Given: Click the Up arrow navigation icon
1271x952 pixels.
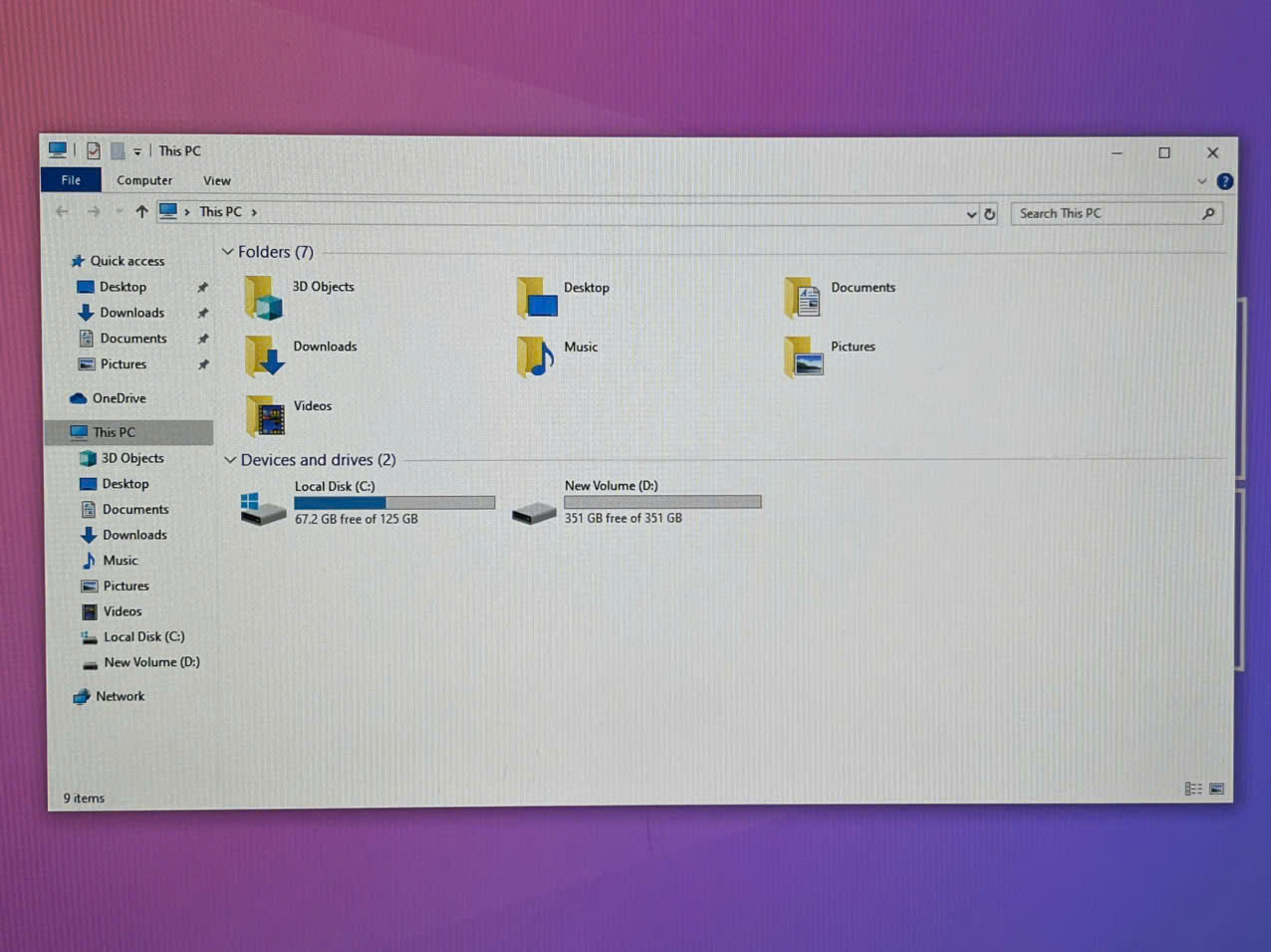Looking at the screenshot, I should 141,212.
